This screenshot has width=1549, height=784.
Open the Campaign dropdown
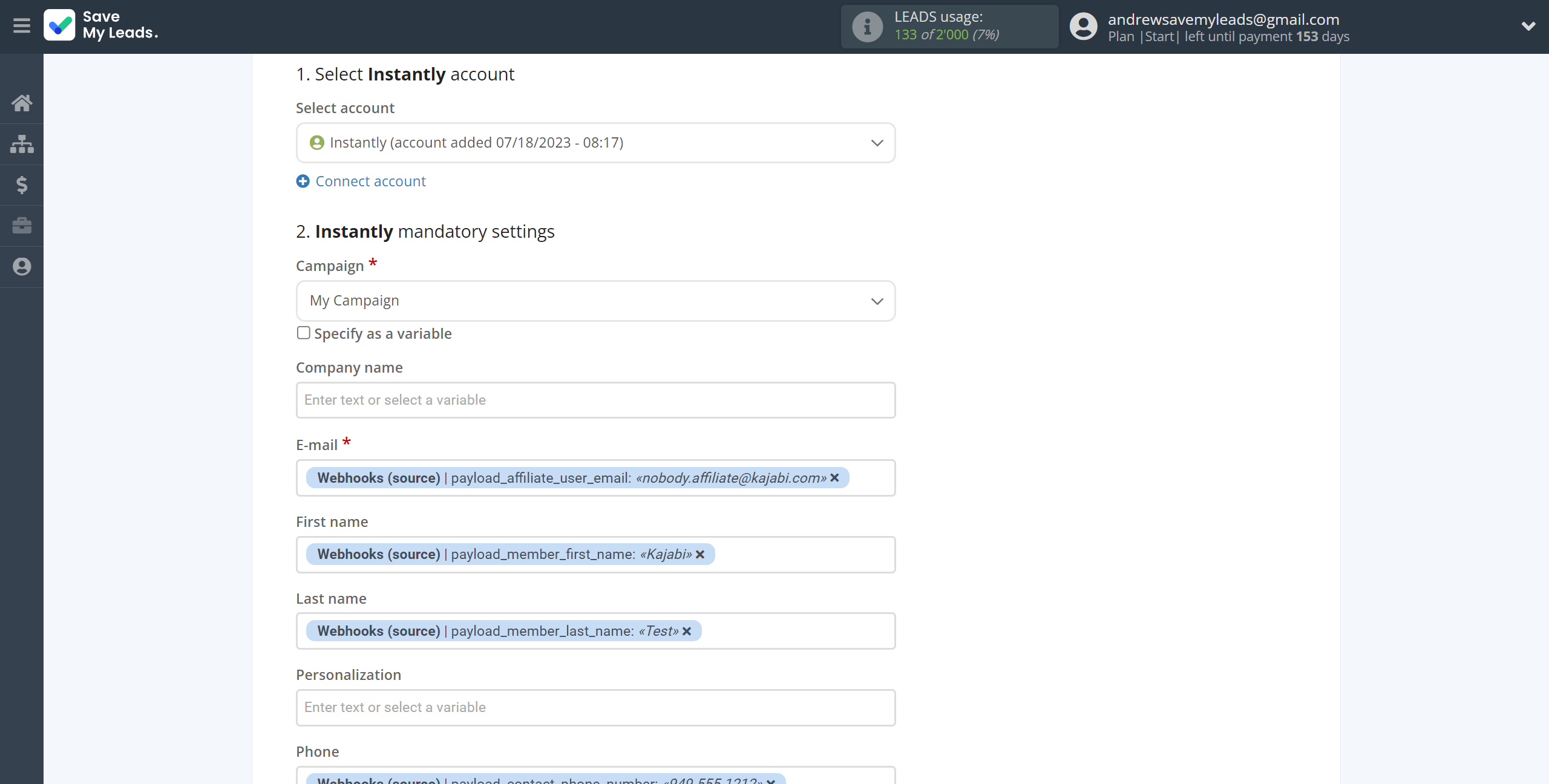coord(595,301)
